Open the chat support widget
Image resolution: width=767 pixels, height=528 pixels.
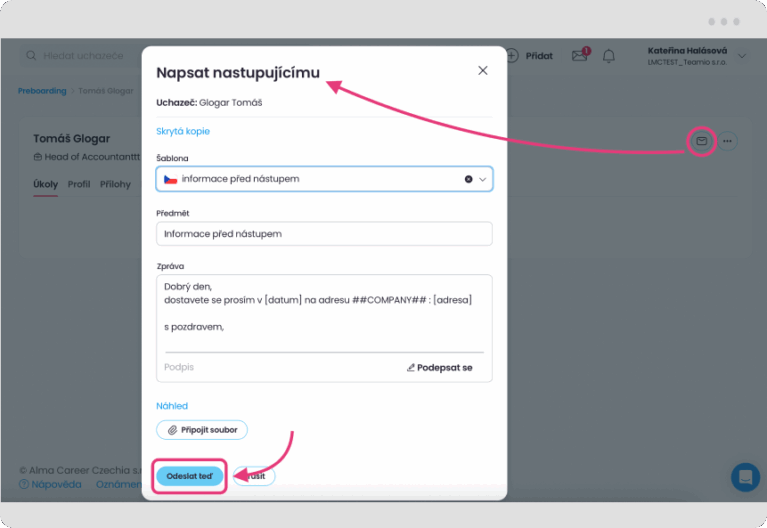(745, 477)
